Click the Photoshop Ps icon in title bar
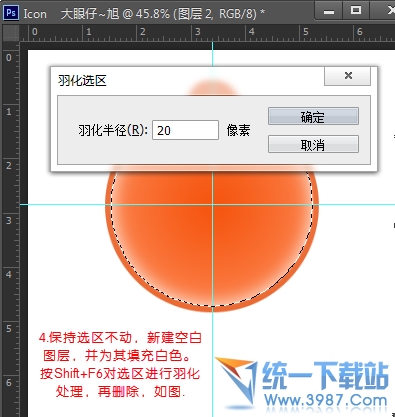The width and height of the screenshot is (395, 417). (11, 13)
